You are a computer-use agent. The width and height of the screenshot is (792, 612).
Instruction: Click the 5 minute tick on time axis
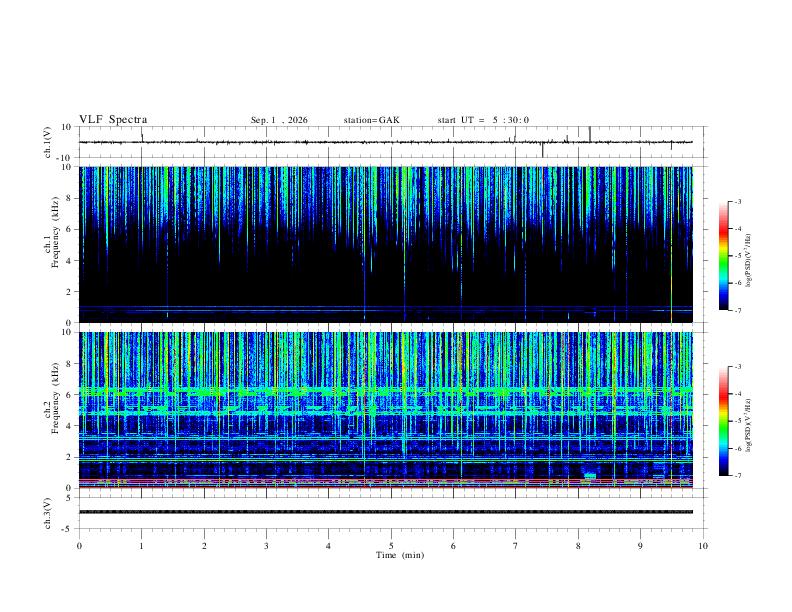tap(391, 546)
